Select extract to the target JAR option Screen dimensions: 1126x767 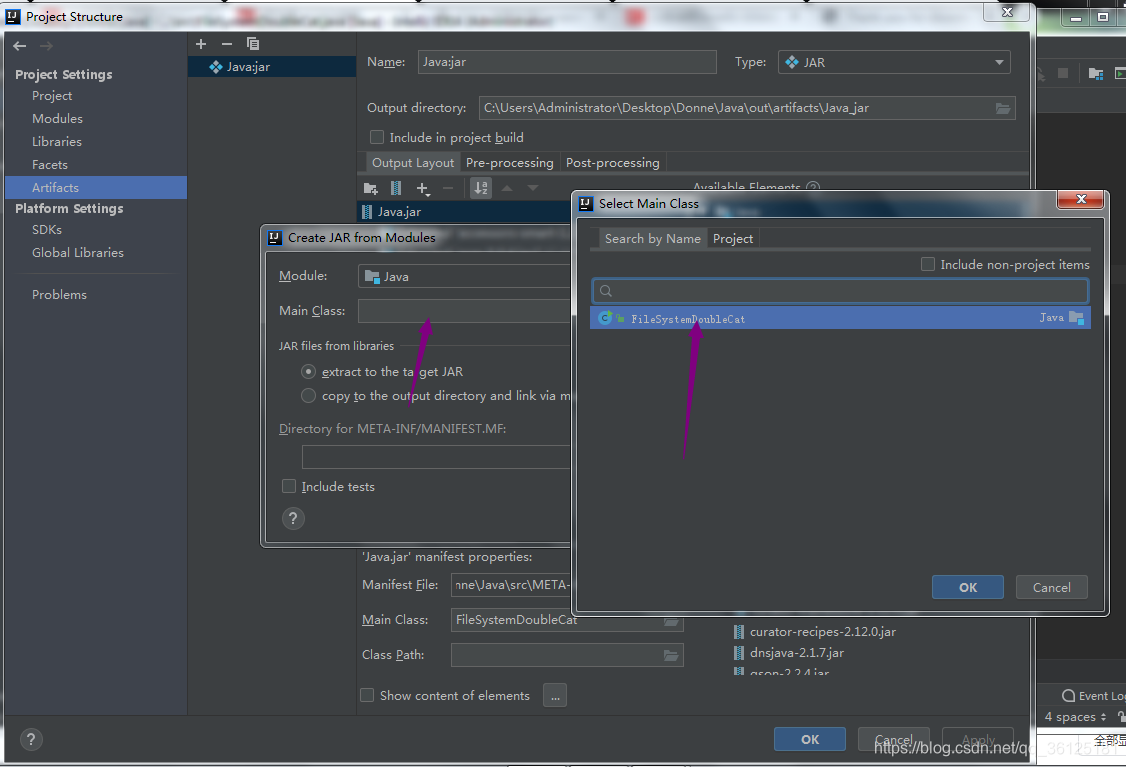[x=308, y=371]
